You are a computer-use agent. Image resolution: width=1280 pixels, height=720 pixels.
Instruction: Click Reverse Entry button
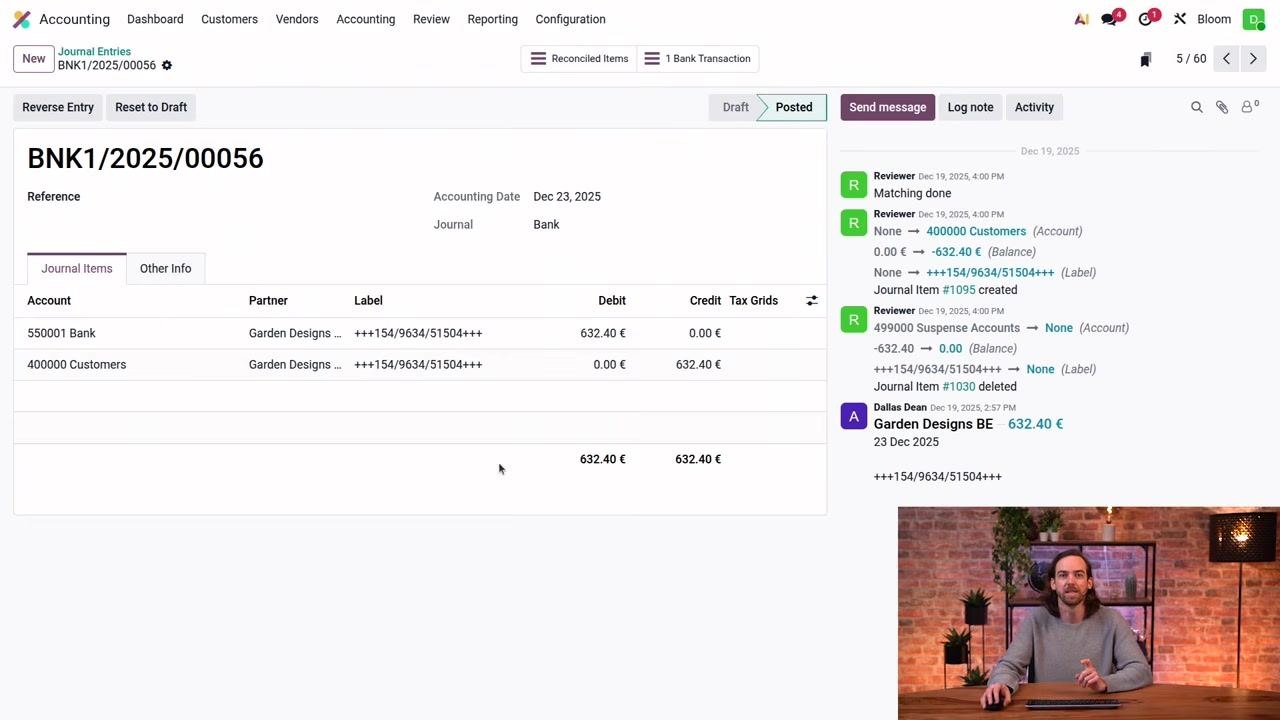(58, 107)
